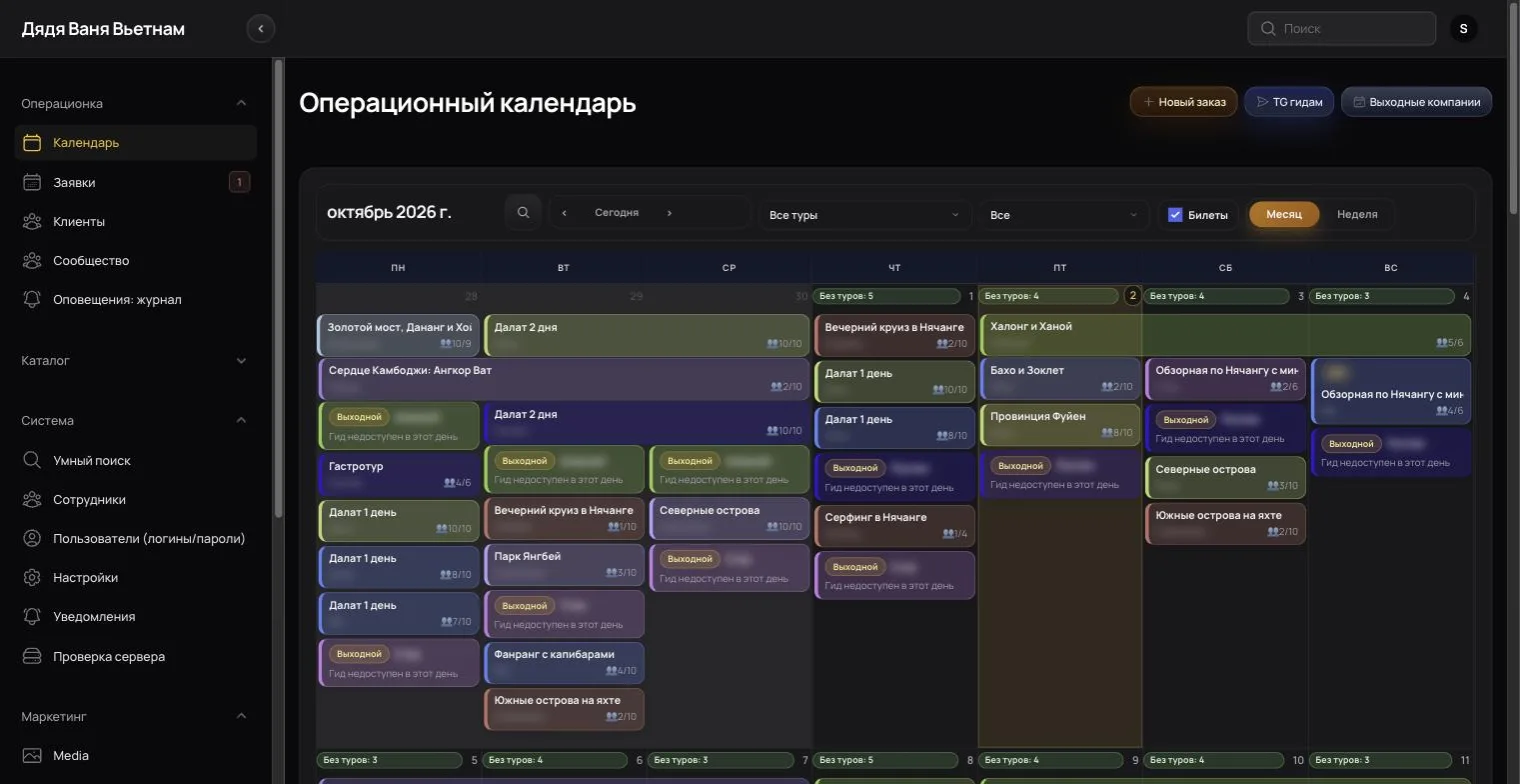Click the user avatar S icon
This screenshot has height=784, width=1520.
(1464, 29)
